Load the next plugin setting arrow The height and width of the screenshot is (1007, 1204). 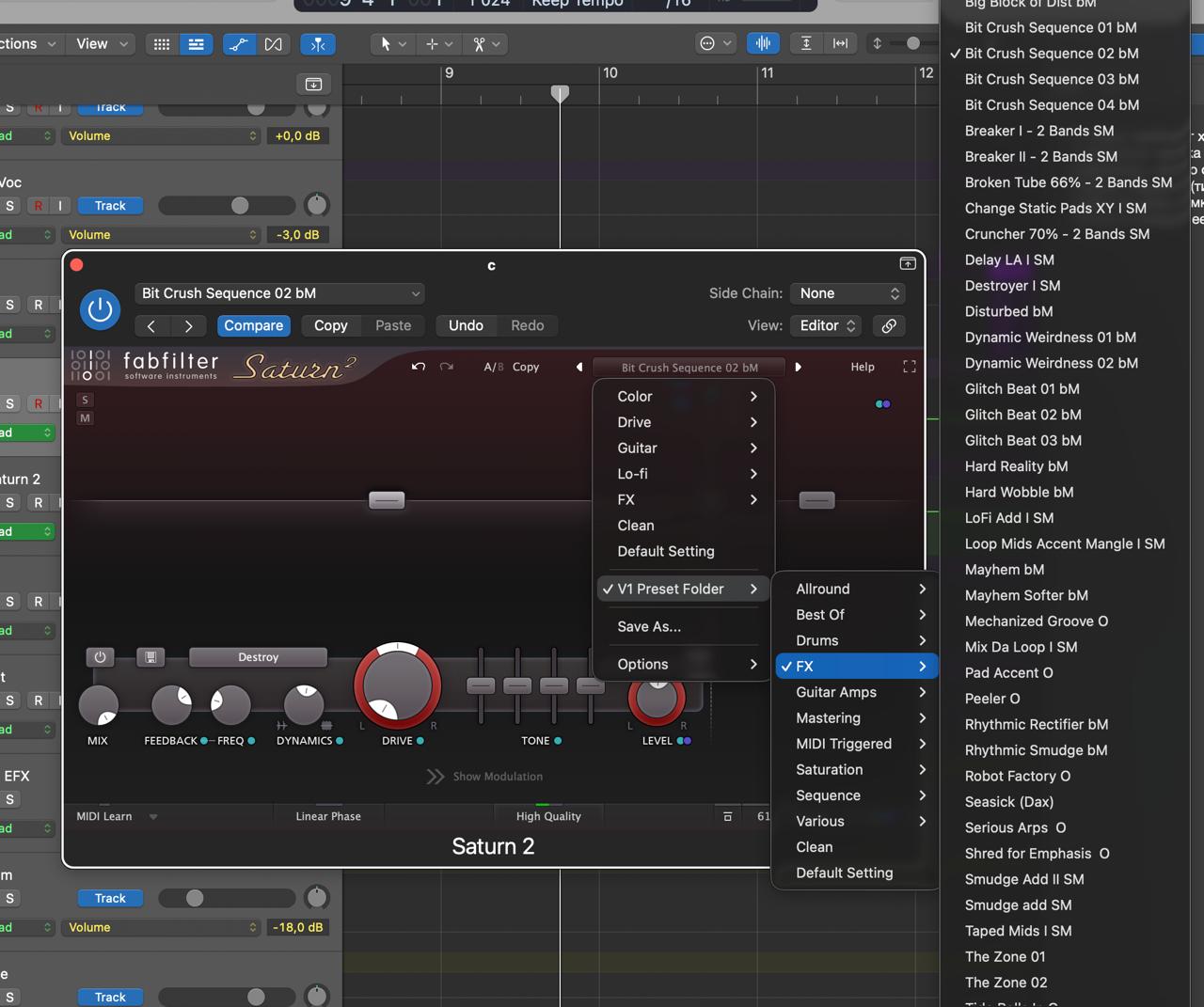pos(188,325)
